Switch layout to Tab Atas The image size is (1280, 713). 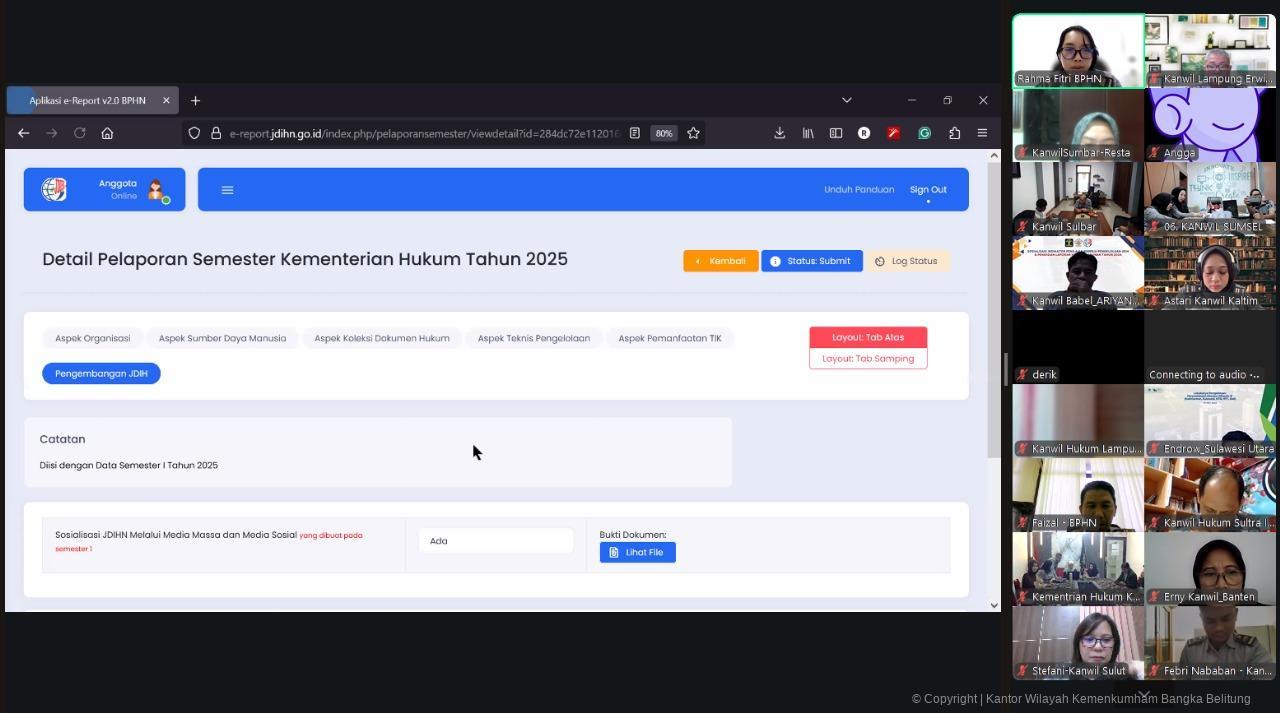click(867, 337)
